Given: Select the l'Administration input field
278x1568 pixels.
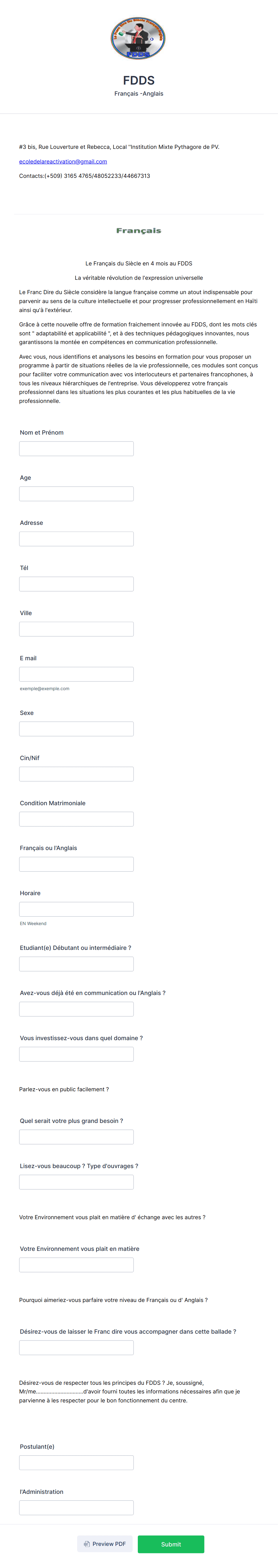Looking at the screenshot, I should point(76,1508).
